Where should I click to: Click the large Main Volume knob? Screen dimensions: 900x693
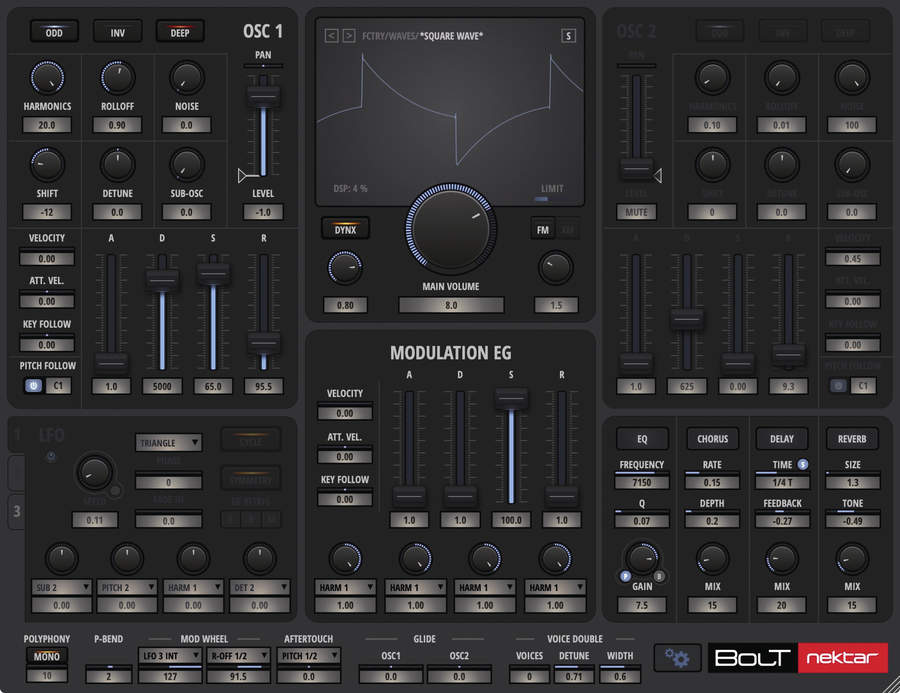tap(451, 229)
